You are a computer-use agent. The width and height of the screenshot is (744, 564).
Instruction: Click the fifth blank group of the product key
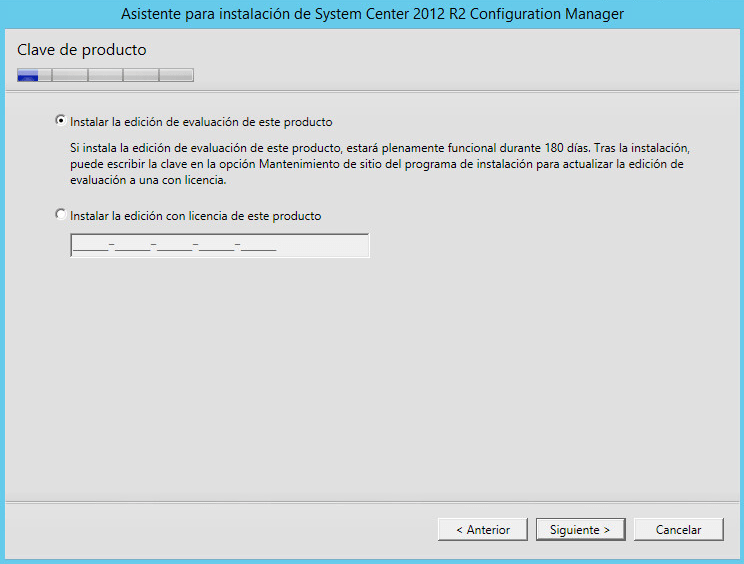[x=259, y=246]
